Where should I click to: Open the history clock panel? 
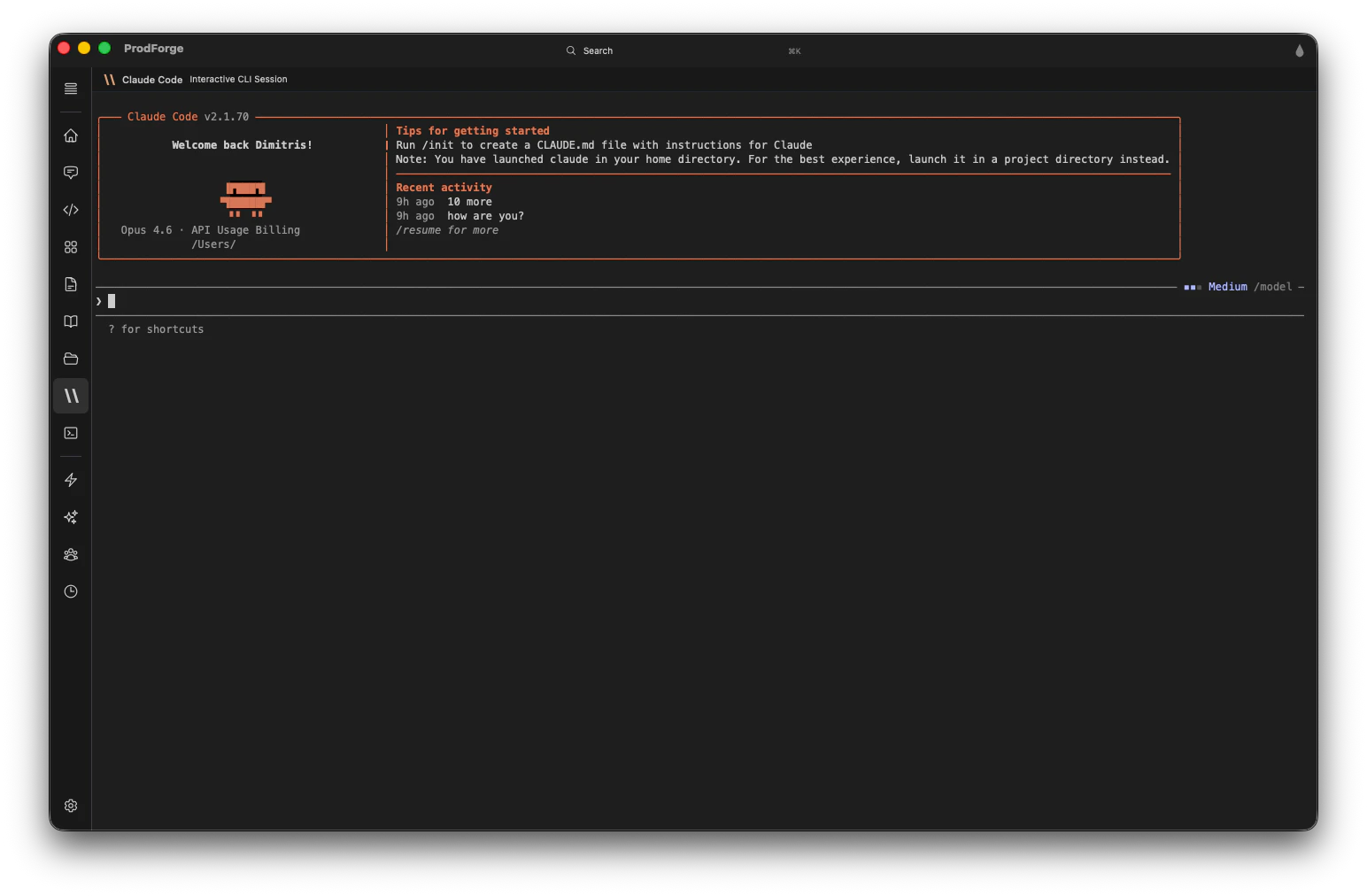71,591
